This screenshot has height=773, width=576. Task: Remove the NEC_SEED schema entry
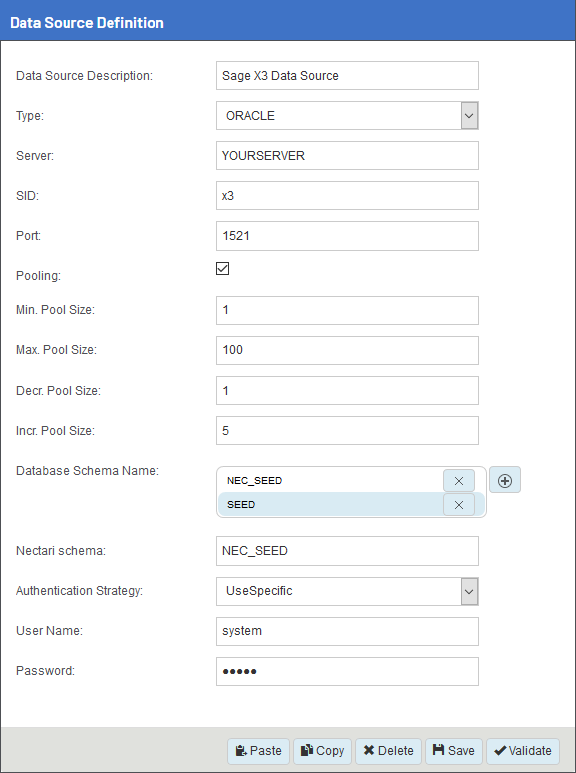click(459, 481)
